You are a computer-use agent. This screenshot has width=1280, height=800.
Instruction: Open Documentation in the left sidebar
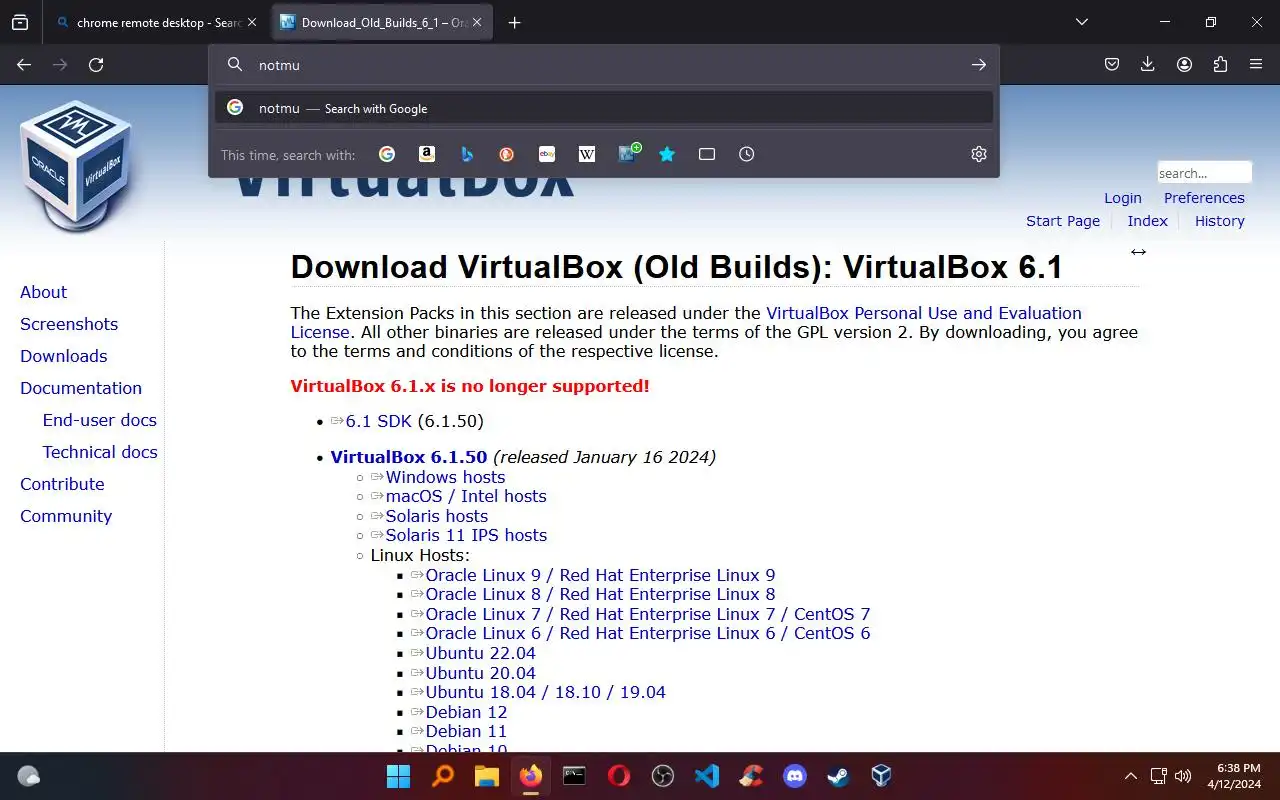click(81, 388)
